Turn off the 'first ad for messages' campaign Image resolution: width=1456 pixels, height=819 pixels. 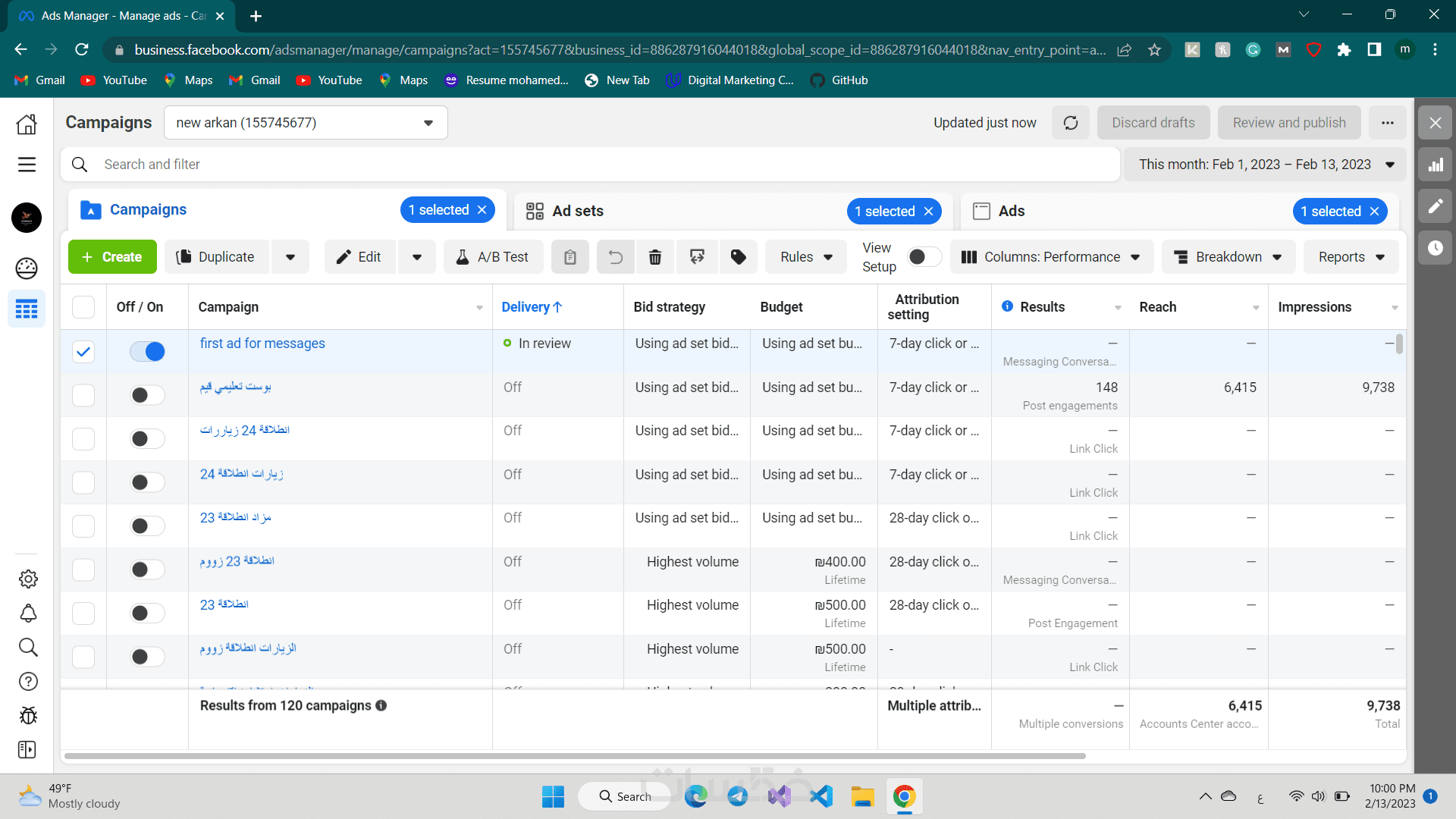coord(147,351)
